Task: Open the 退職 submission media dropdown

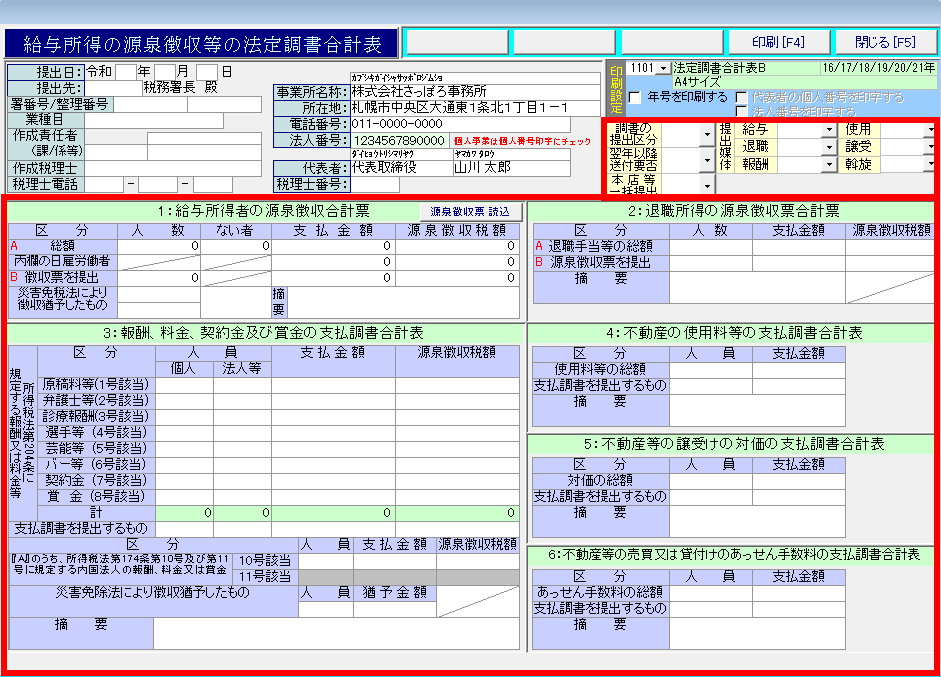Action: 827,147
